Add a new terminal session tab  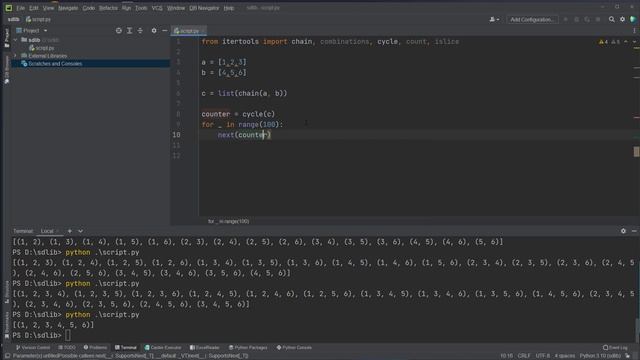coord(69,231)
